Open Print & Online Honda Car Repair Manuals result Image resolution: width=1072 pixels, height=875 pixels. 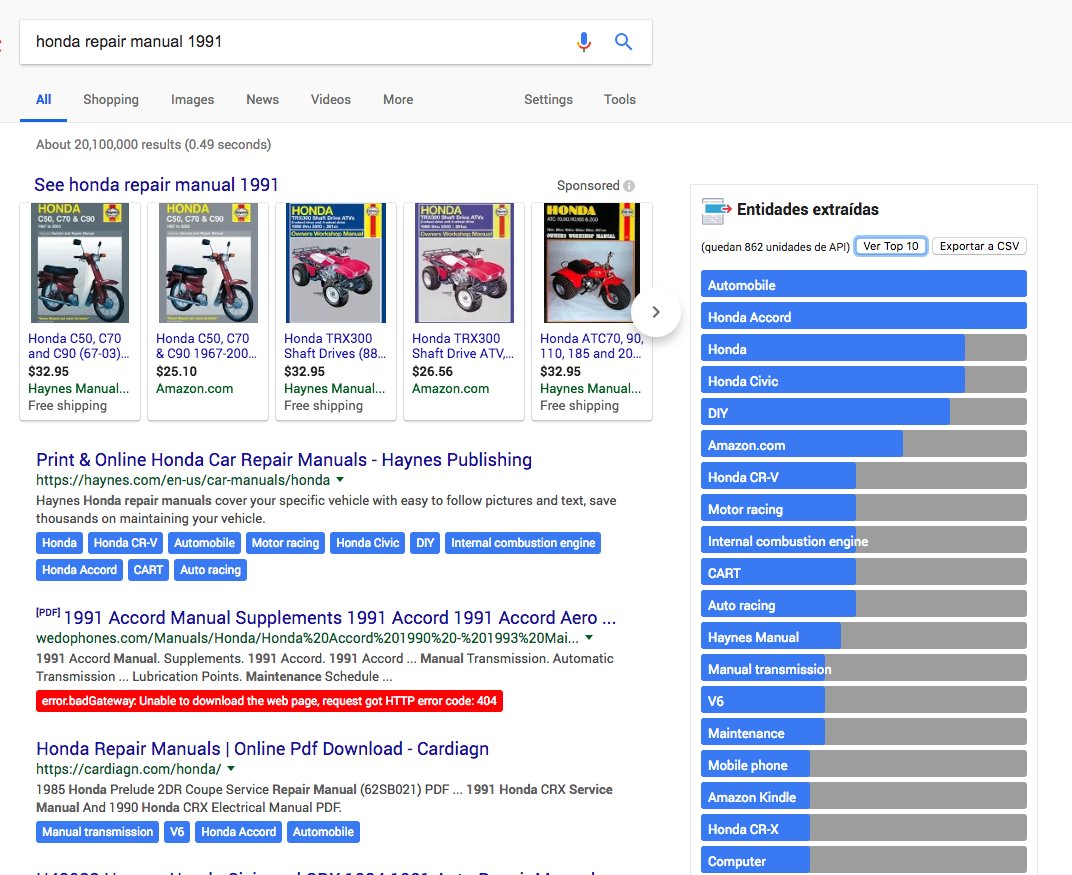pos(284,460)
